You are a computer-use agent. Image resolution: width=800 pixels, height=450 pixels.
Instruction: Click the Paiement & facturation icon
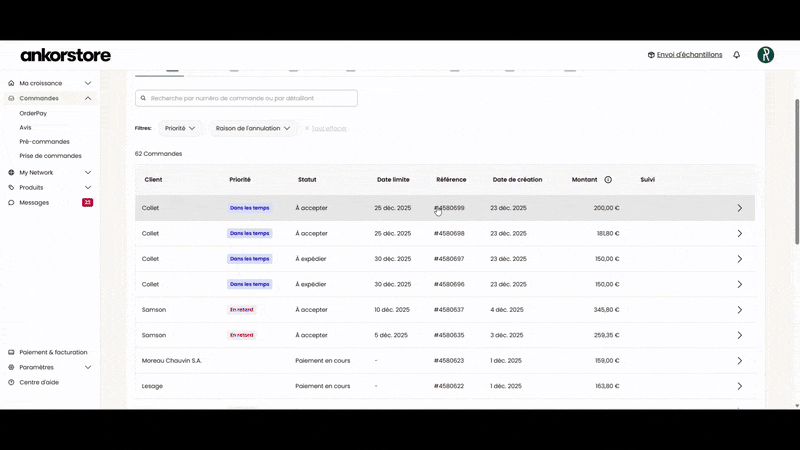click(11, 352)
